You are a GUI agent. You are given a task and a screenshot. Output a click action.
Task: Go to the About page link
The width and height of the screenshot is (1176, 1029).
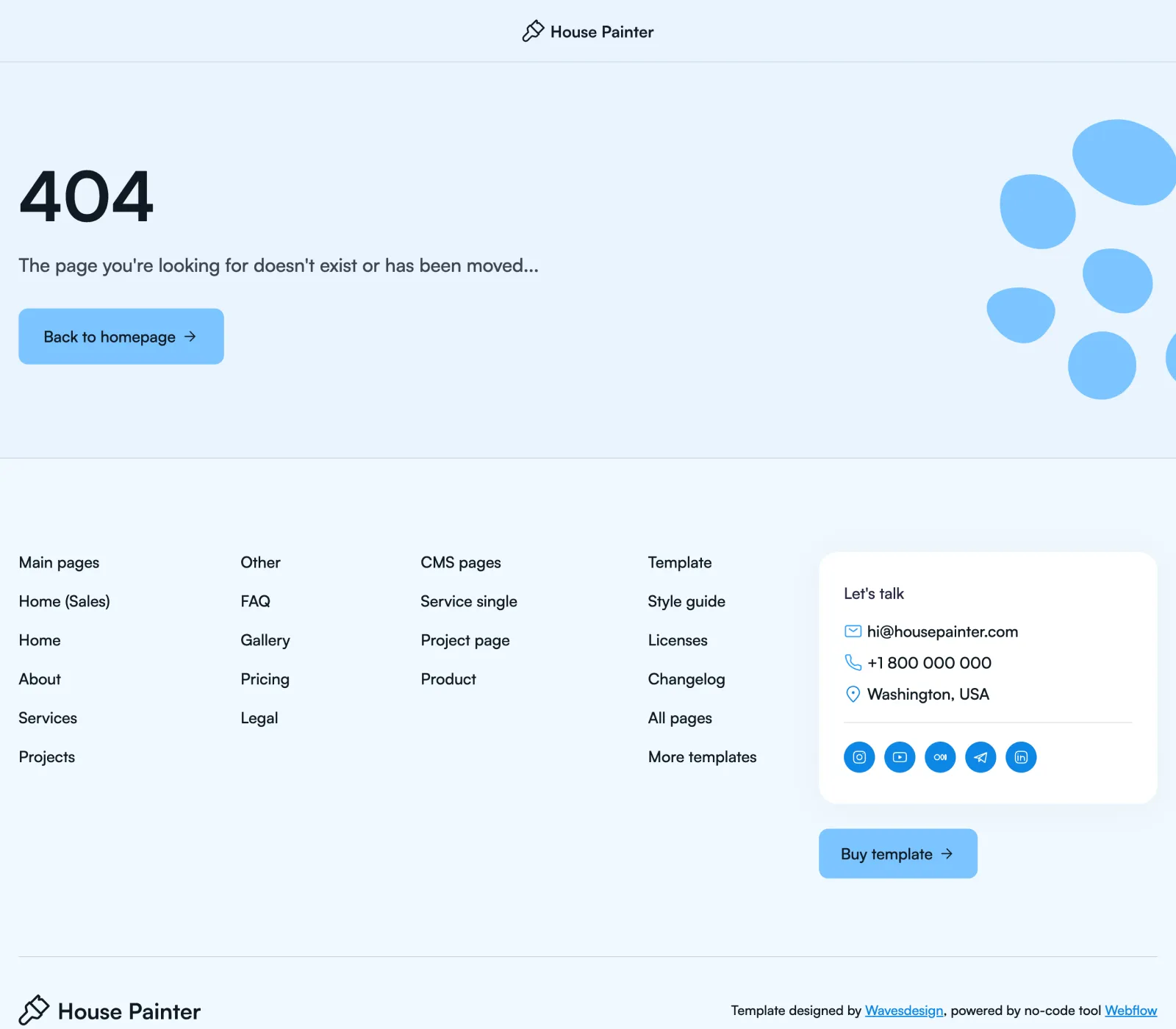pyautogui.click(x=40, y=679)
